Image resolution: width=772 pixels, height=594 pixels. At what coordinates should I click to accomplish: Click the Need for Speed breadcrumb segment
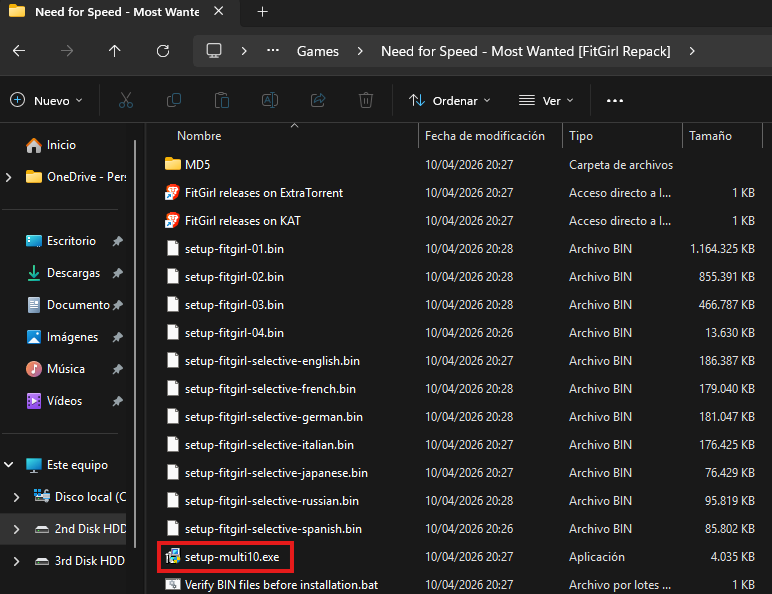click(x=525, y=51)
